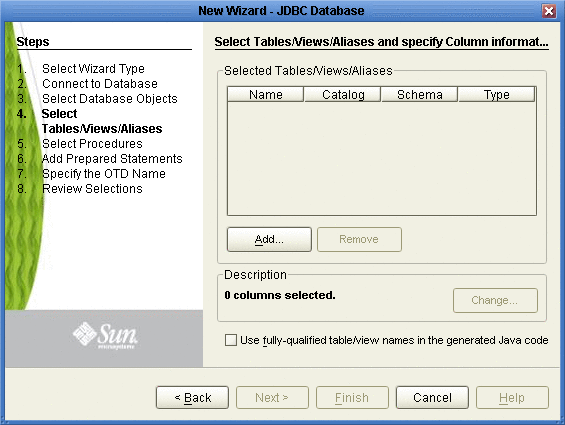Click the Finish button
The image size is (565, 425).
pyautogui.click(x=352, y=397)
